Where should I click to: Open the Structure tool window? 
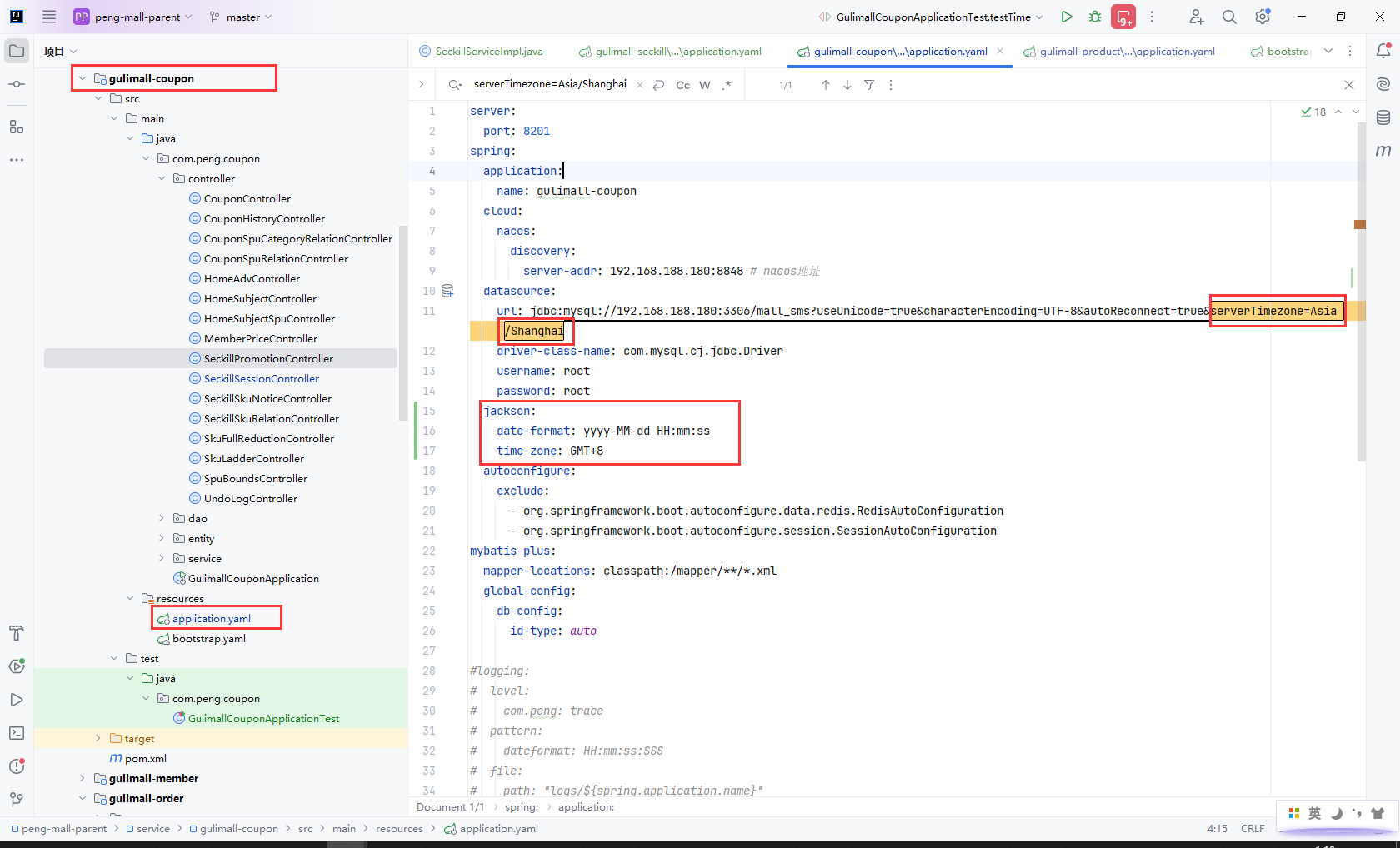(17, 127)
